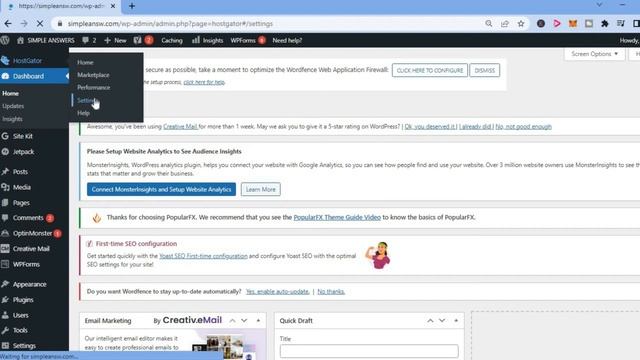Dismiss the Wordfence firewall notice
Screen dimensions: 640x360
tap(484, 70)
